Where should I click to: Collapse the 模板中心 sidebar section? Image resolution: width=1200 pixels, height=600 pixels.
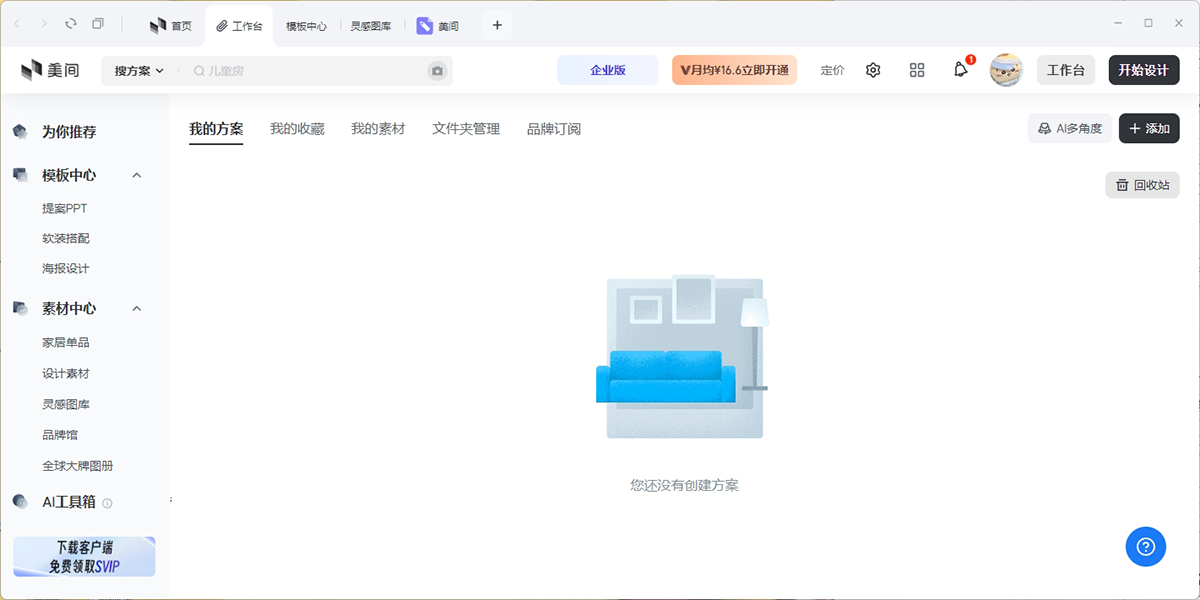[x=137, y=175]
